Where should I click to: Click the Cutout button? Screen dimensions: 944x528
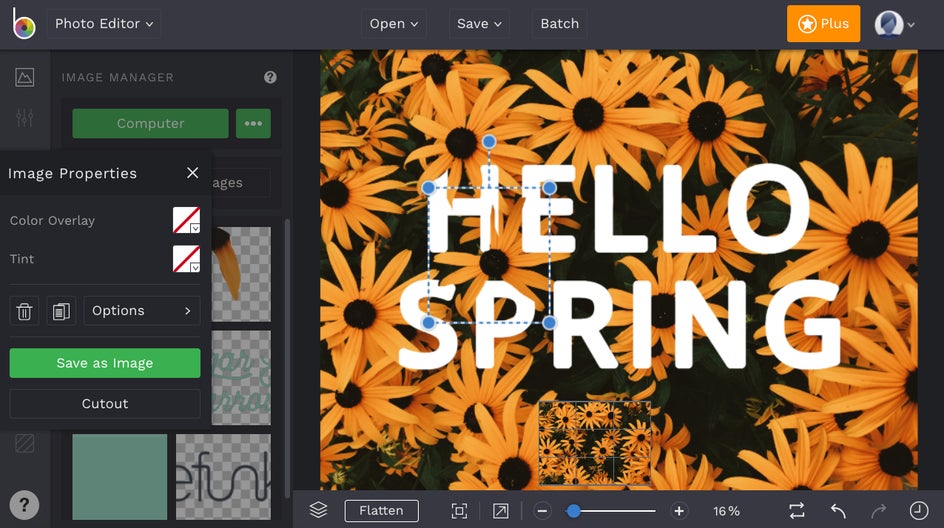[105, 403]
